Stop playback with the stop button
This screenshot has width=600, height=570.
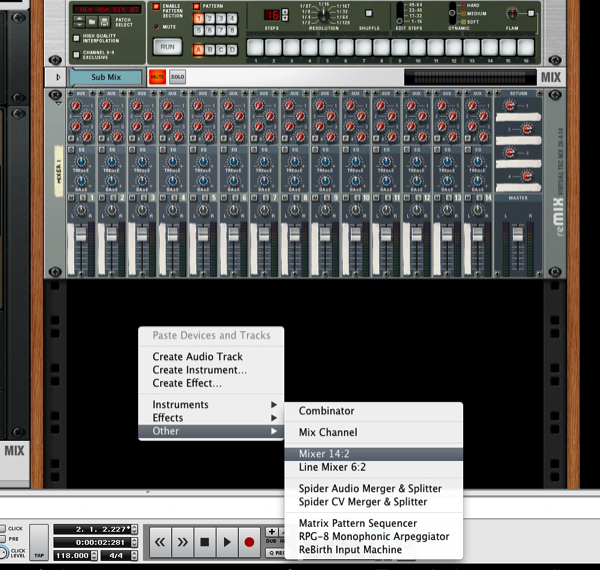[x=204, y=542]
